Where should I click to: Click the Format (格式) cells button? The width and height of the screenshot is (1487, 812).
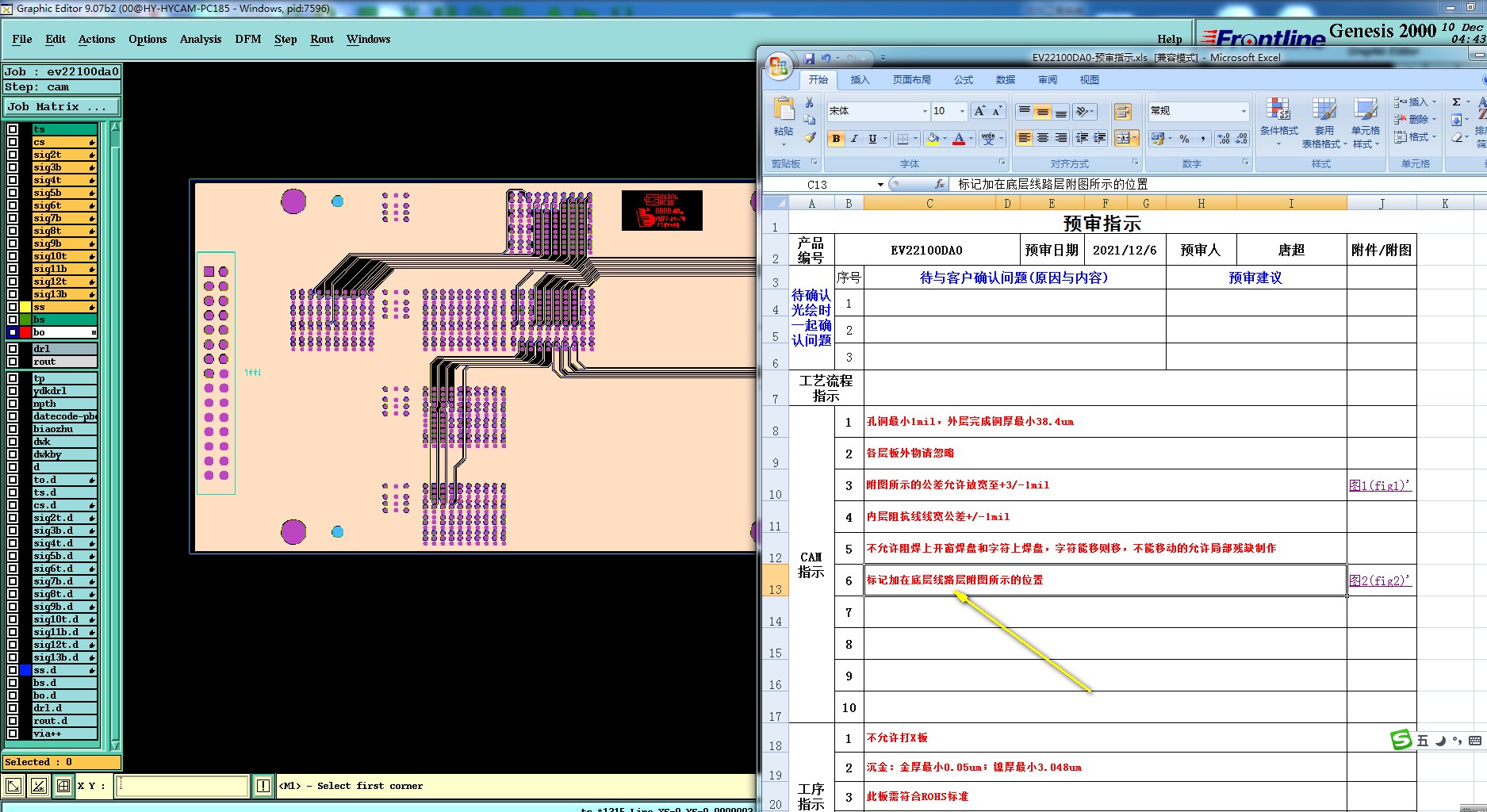[x=1415, y=137]
